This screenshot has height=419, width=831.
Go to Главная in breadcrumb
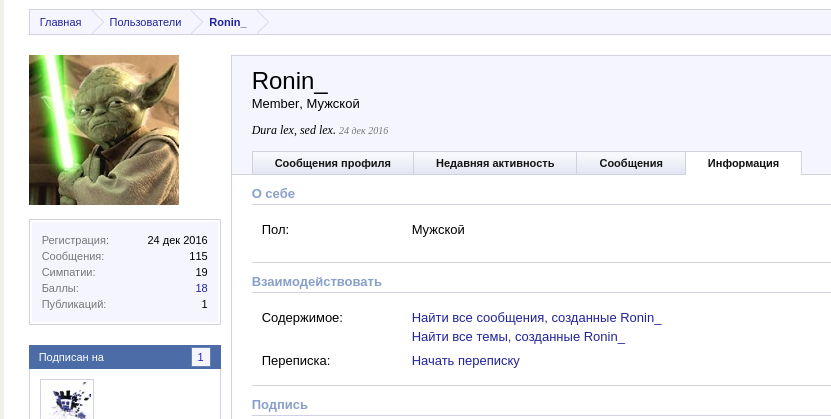[60, 22]
